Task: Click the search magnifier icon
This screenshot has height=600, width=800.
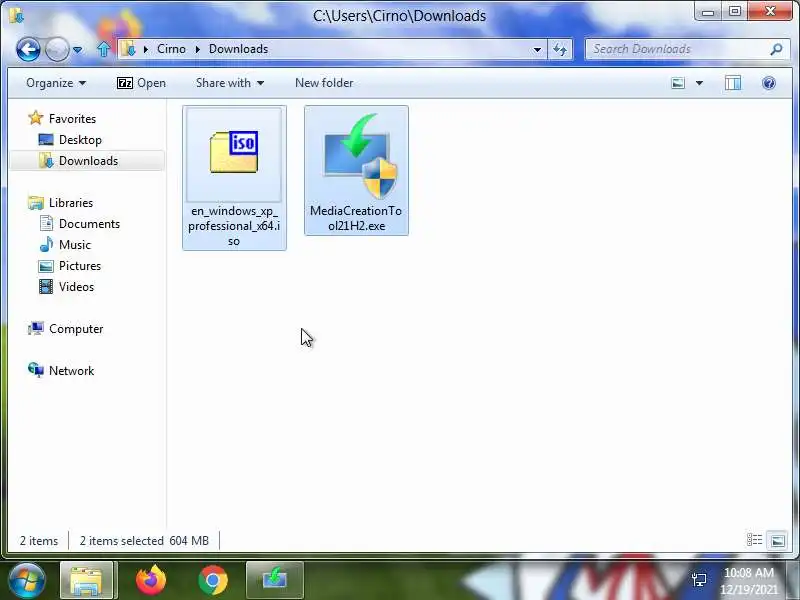Action: tap(777, 49)
